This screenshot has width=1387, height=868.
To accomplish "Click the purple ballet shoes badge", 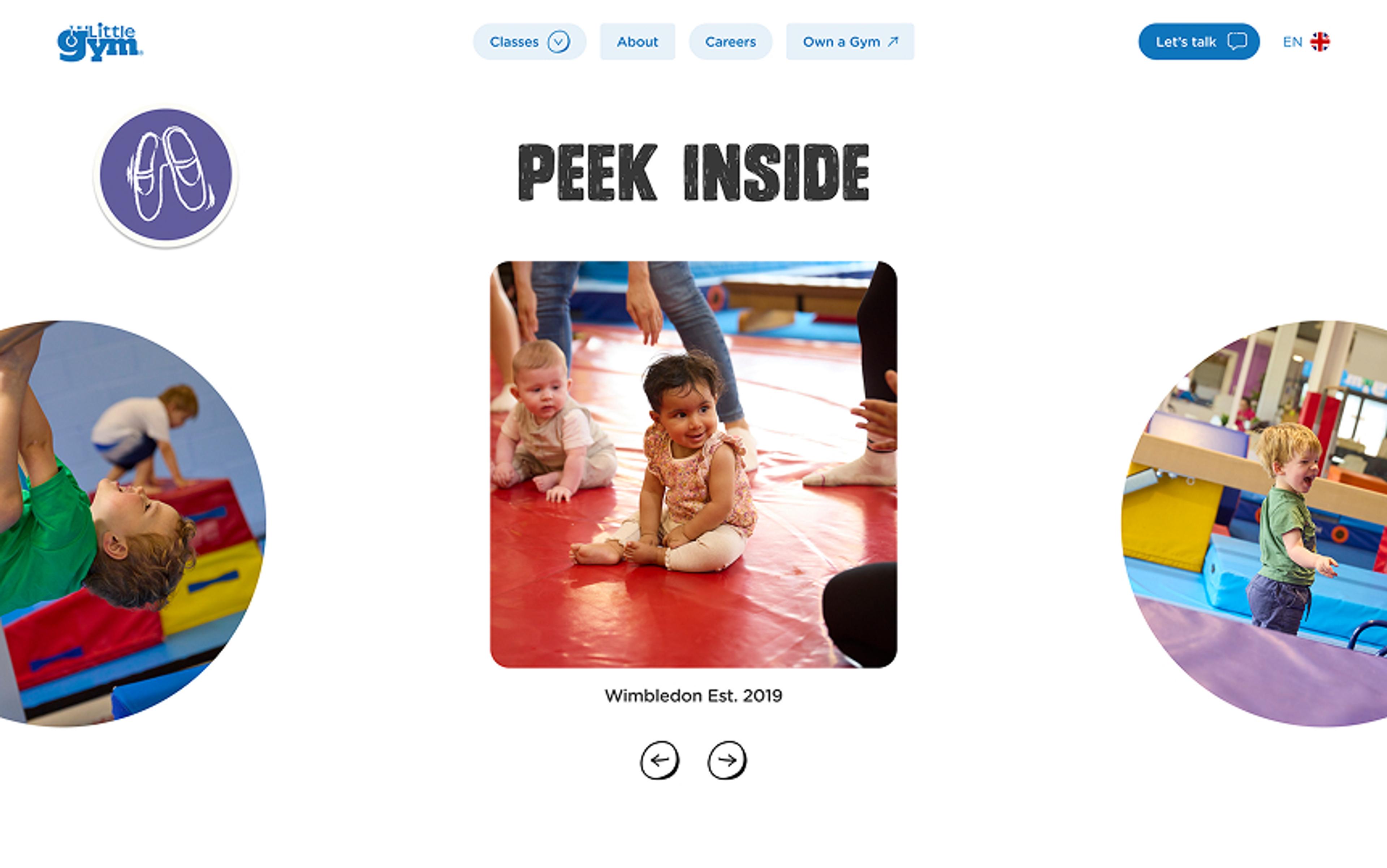I will click(165, 176).
